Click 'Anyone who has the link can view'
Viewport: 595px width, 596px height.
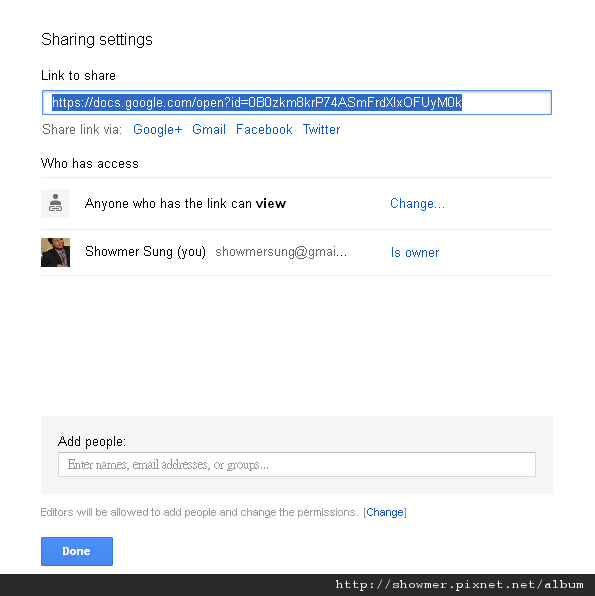point(185,204)
